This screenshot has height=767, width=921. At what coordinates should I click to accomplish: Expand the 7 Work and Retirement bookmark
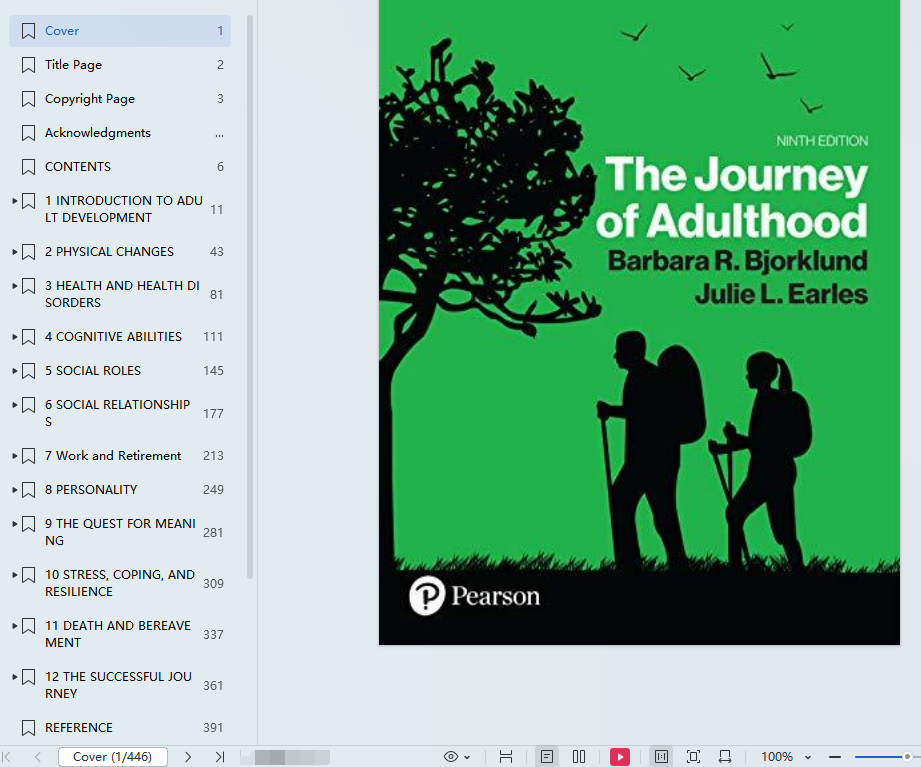point(15,456)
